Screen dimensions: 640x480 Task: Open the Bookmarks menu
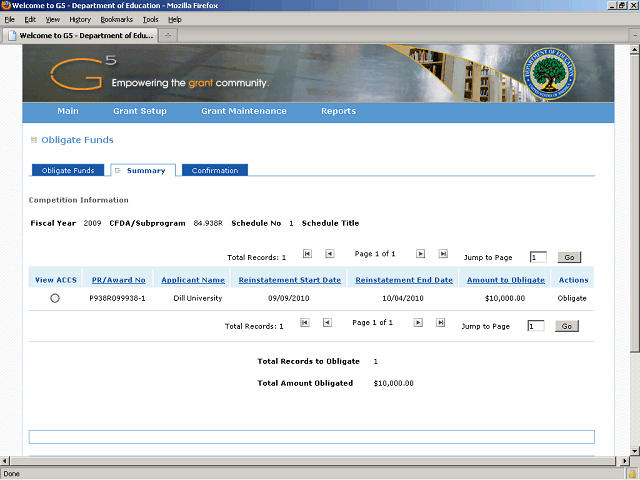tap(117, 20)
